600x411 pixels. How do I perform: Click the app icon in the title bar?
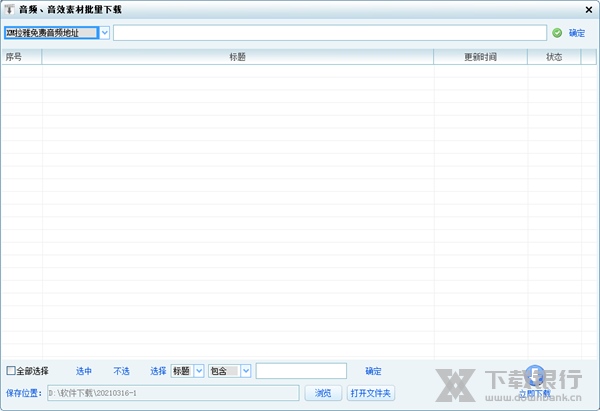9,8
